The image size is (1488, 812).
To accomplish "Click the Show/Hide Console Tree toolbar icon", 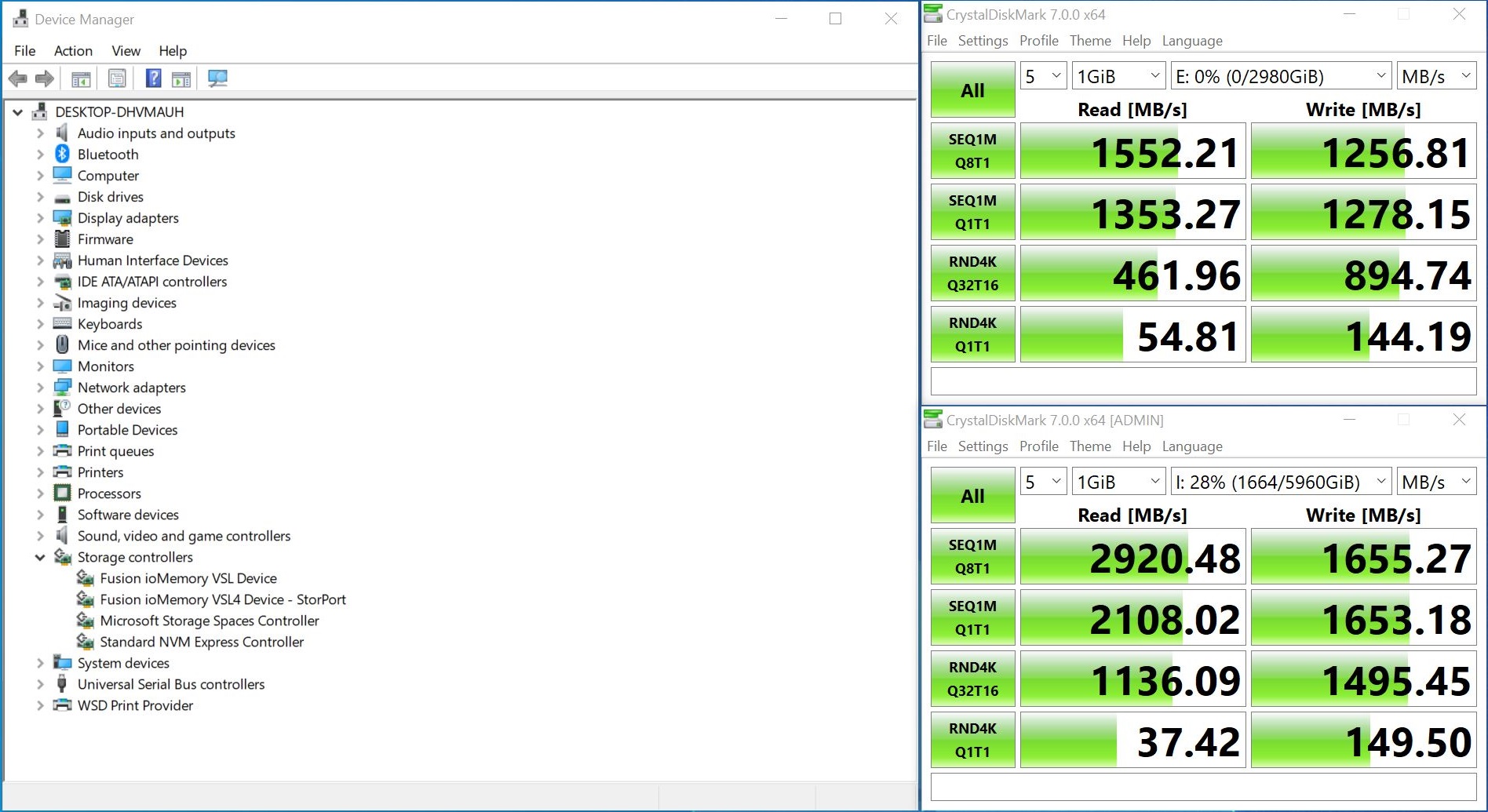I will click(81, 78).
